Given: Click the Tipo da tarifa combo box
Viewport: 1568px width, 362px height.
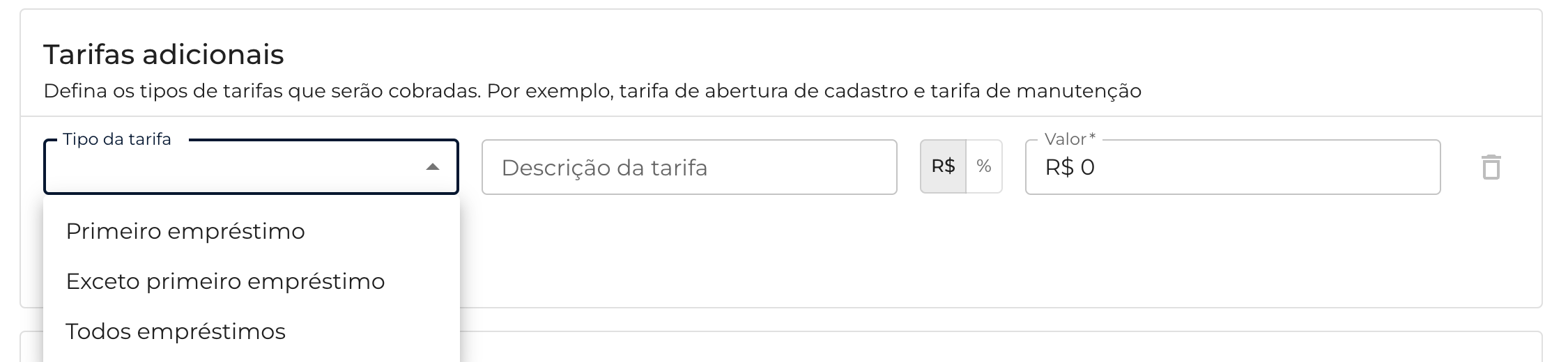Looking at the screenshot, I should pos(237,168).
